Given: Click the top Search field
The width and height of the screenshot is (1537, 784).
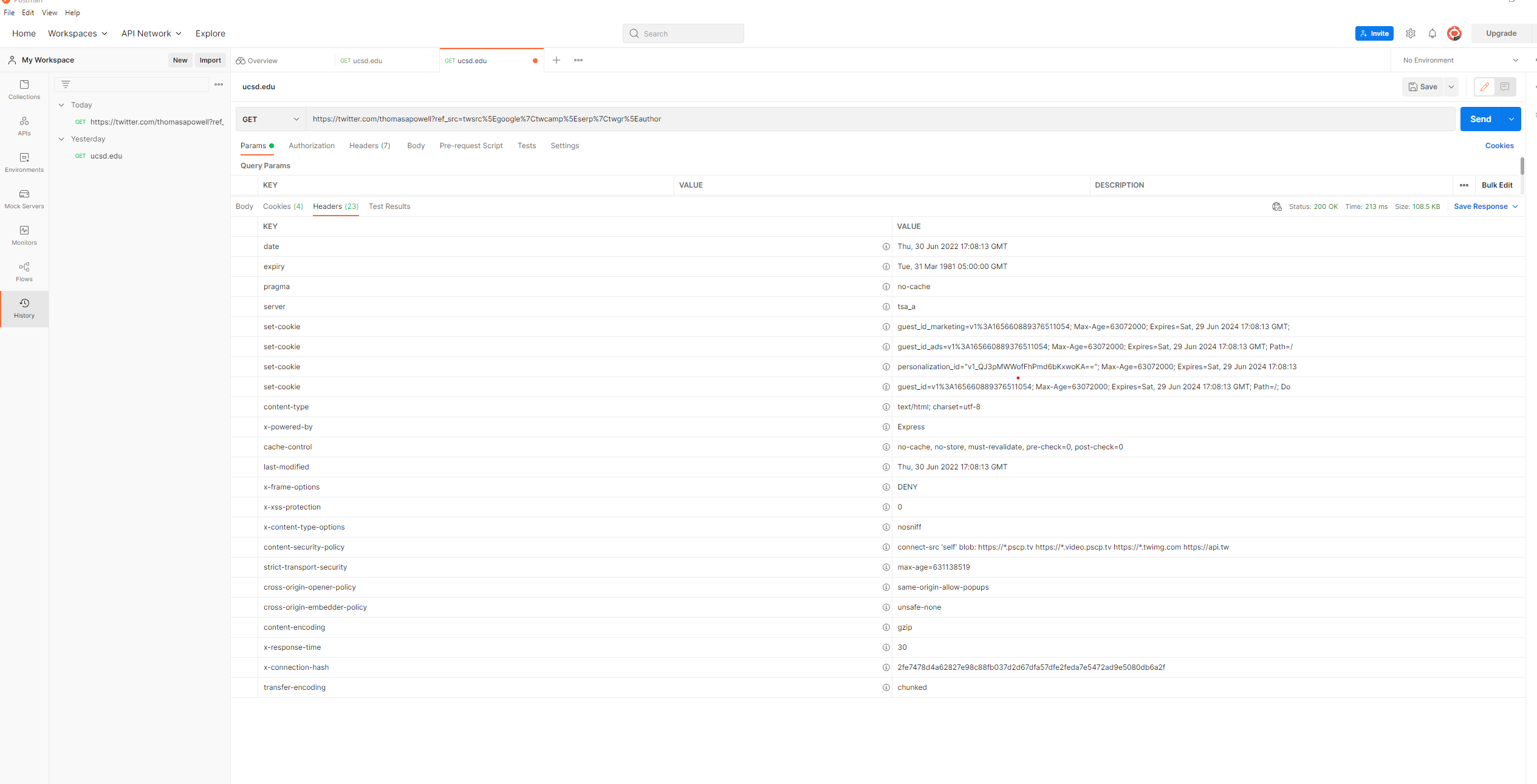Looking at the screenshot, I should click(x=683, y=33).
